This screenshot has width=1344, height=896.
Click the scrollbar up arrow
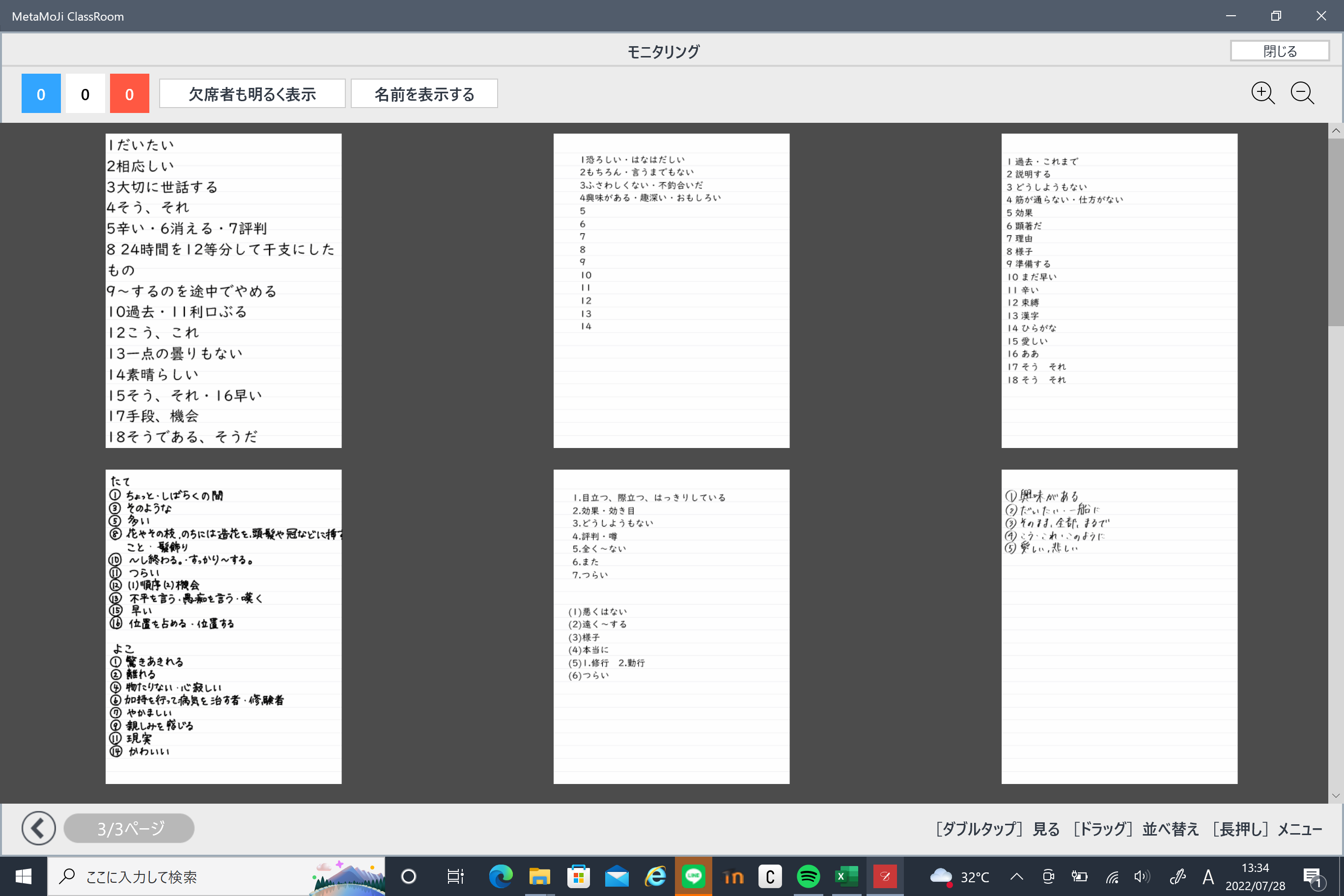[x=1336, y=131]
